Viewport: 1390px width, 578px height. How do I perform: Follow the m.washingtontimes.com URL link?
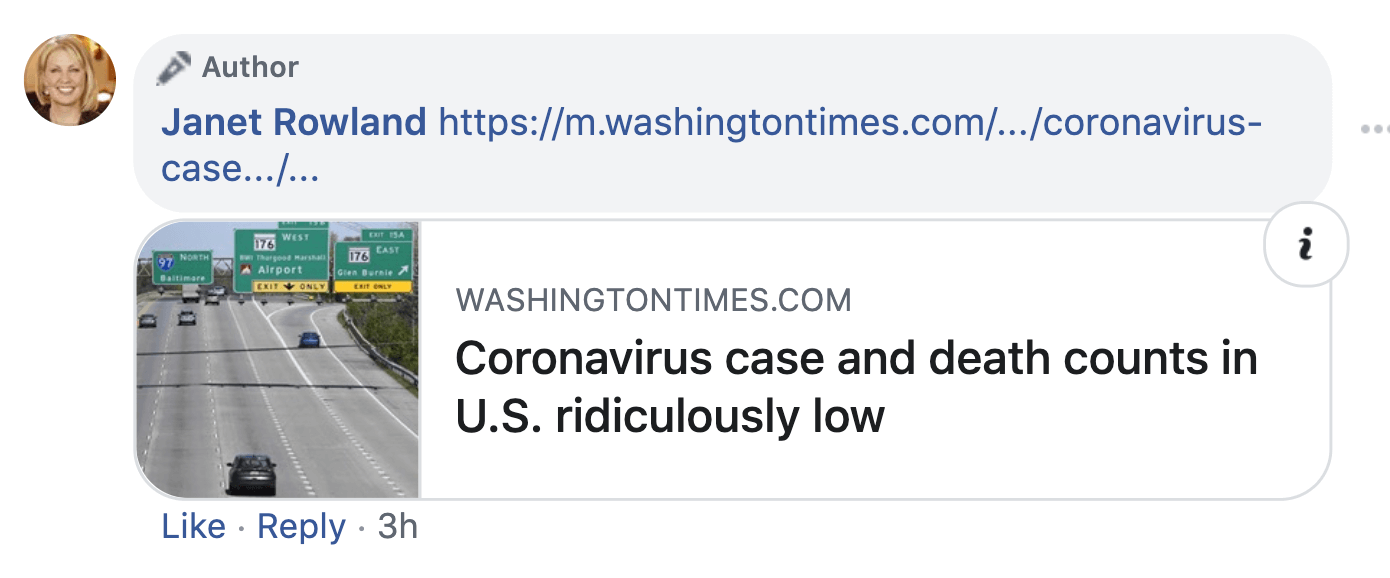click(x=850, y=123)
